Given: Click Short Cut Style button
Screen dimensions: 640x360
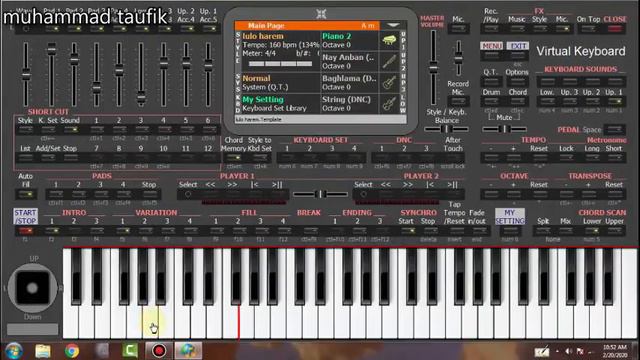Looking at the screenshot, I should [x=25, y=130].
